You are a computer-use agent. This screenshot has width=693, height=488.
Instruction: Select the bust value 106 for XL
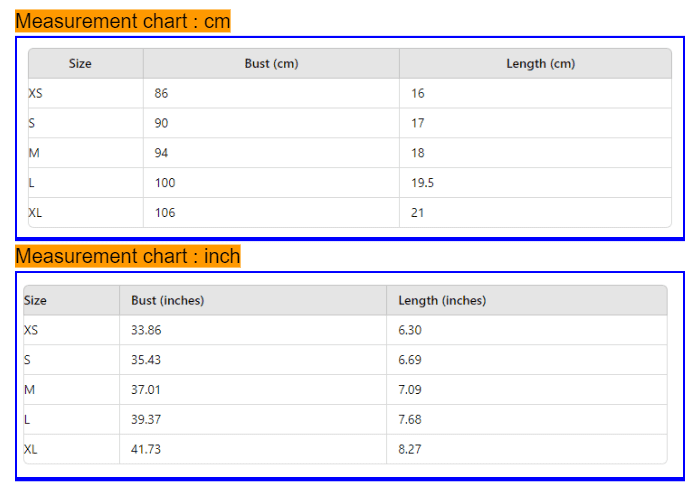pos(165,213)
